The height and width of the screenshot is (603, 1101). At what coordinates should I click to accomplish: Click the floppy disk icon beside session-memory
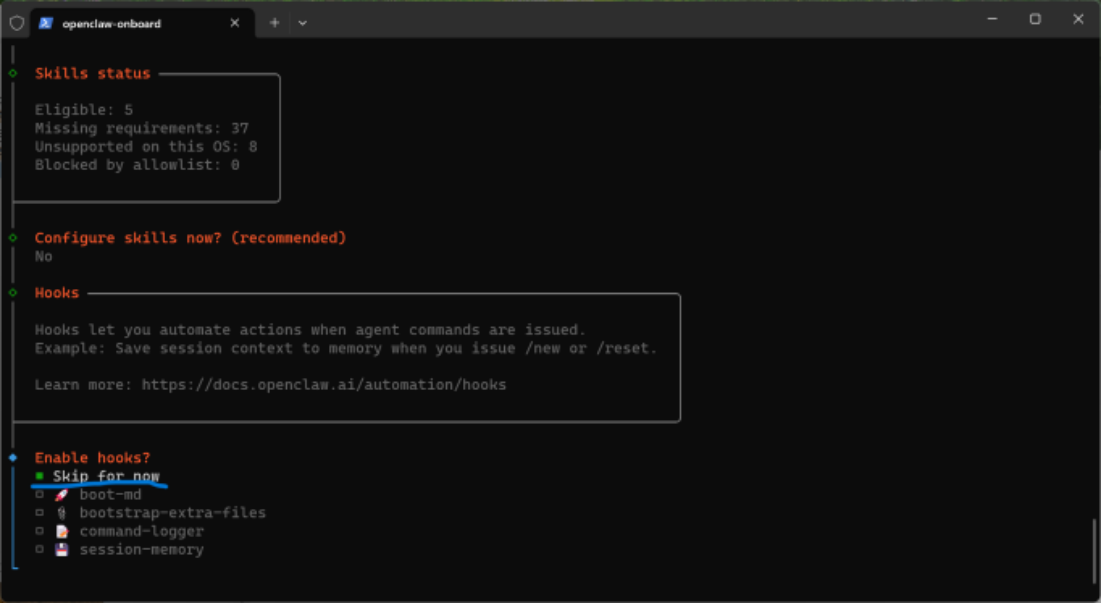click(x=62, y=549)
